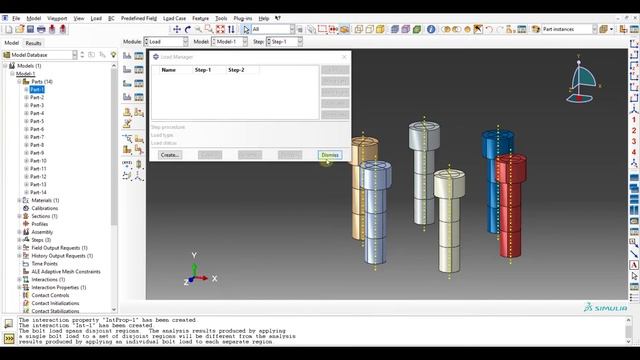Click the light bulb filter icon in model tree

point(113,55)
